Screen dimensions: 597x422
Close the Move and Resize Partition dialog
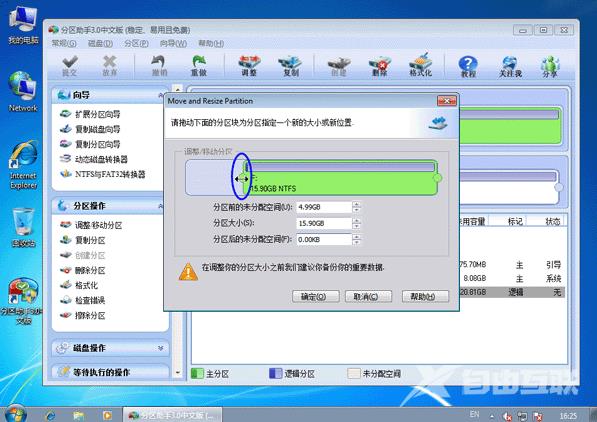click(447, 101)
